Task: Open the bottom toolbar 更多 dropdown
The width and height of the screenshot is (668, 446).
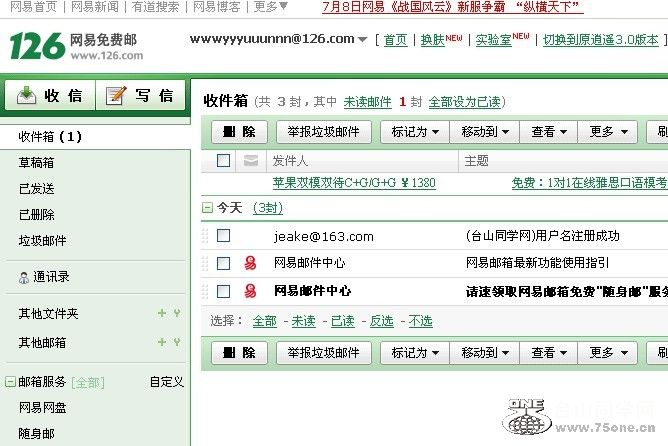Action: pyautogui.click(x=608, y=353)
